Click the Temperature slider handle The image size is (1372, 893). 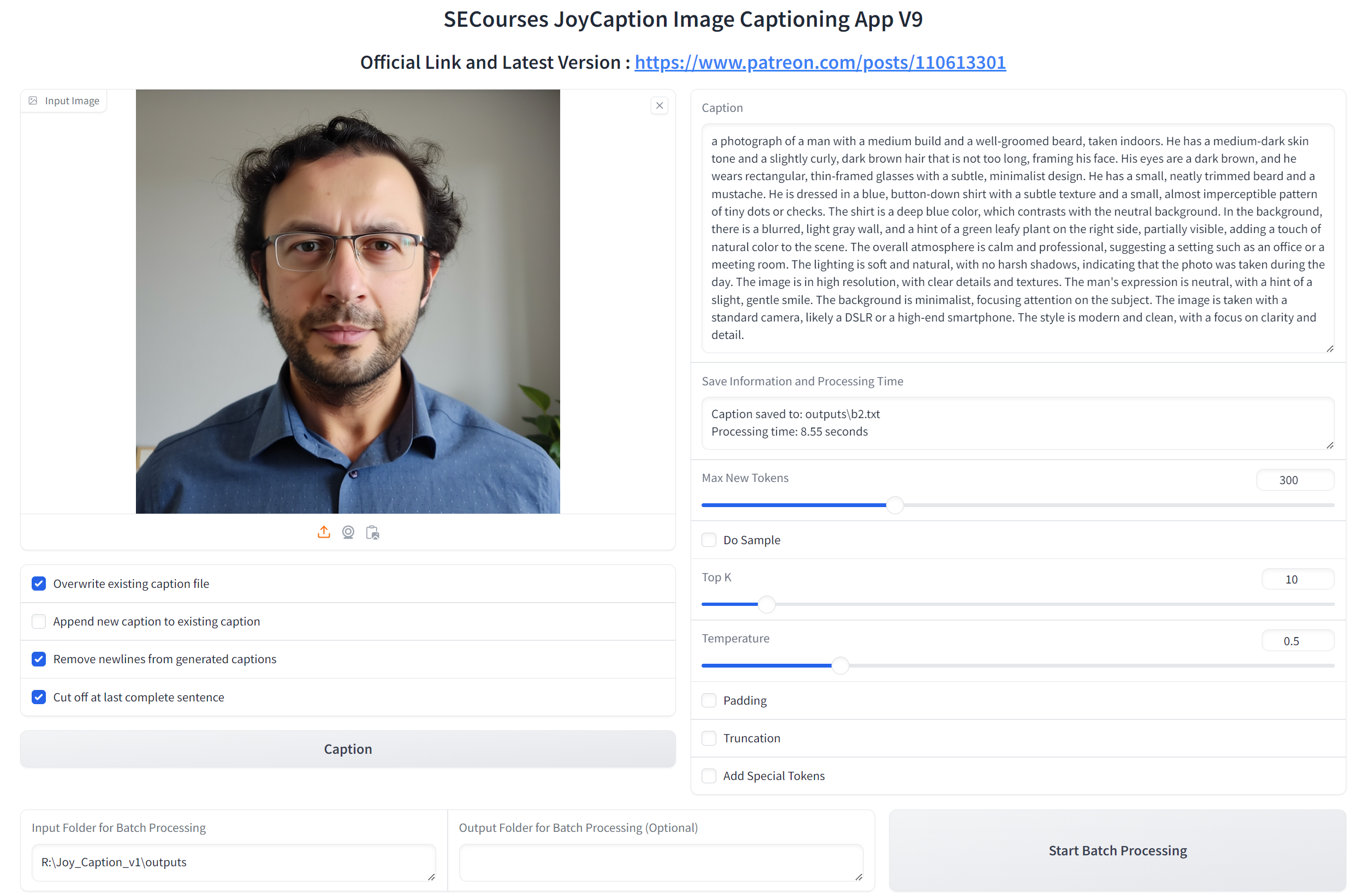coord(840,666)
